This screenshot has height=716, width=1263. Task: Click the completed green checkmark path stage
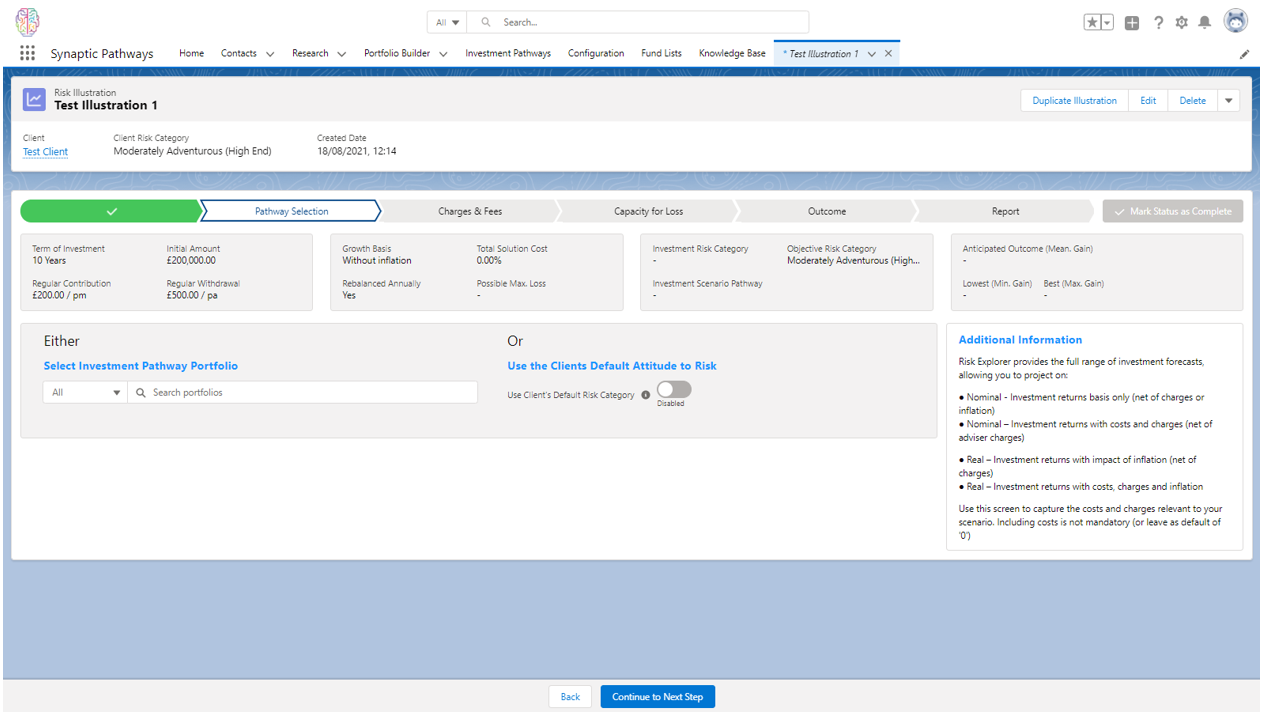coord(110,211)
